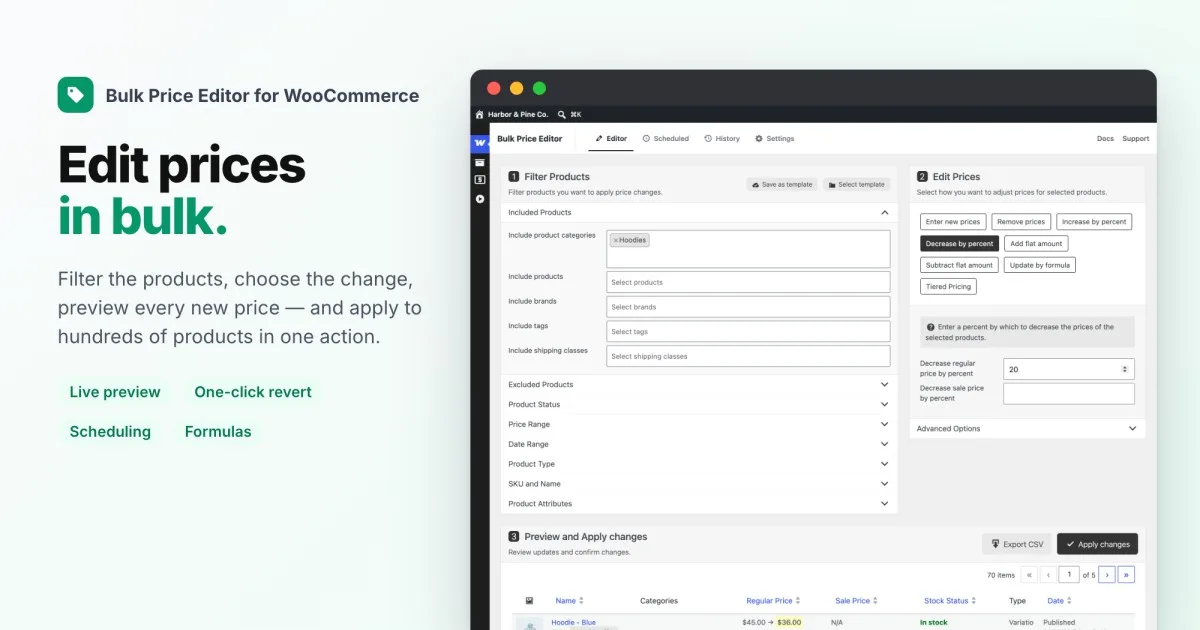Click Save as template button

point(782,185)
